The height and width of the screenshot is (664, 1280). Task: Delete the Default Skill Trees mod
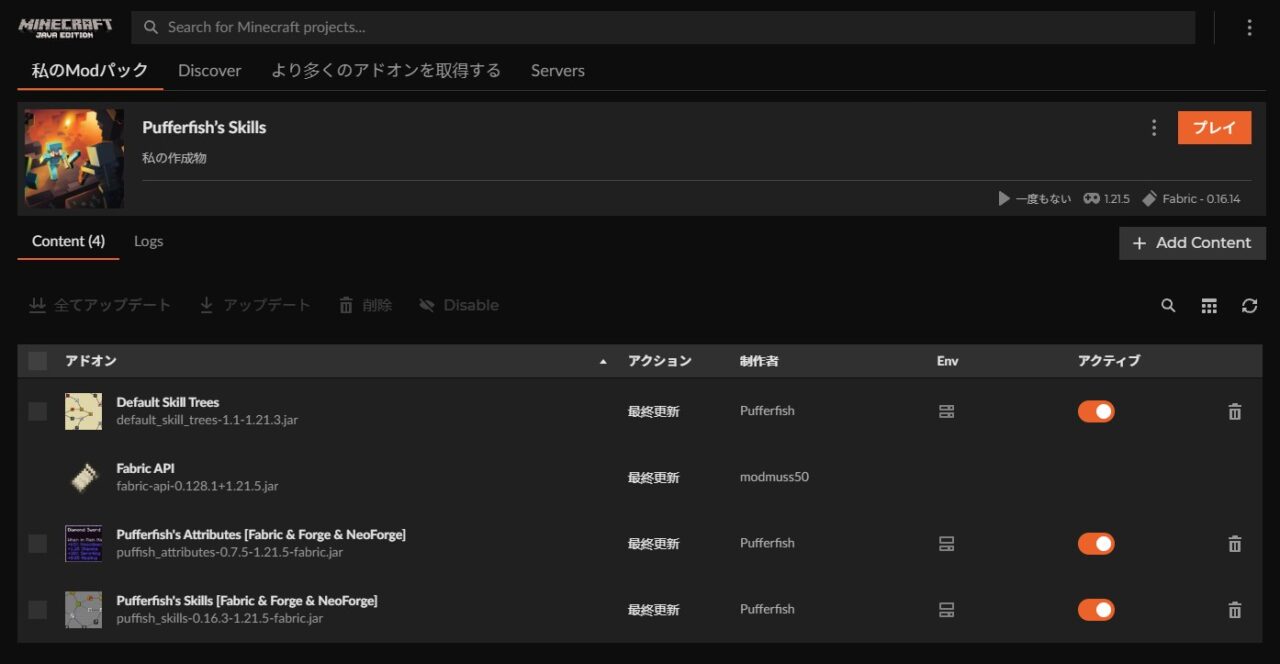pyautogui.click(x=1235, y=411)
